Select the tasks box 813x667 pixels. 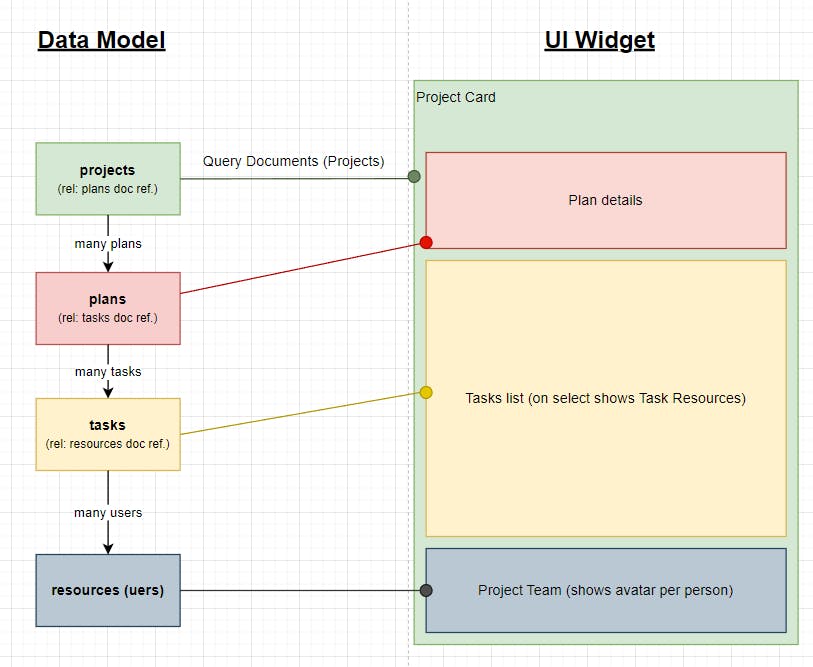point(107,434)
